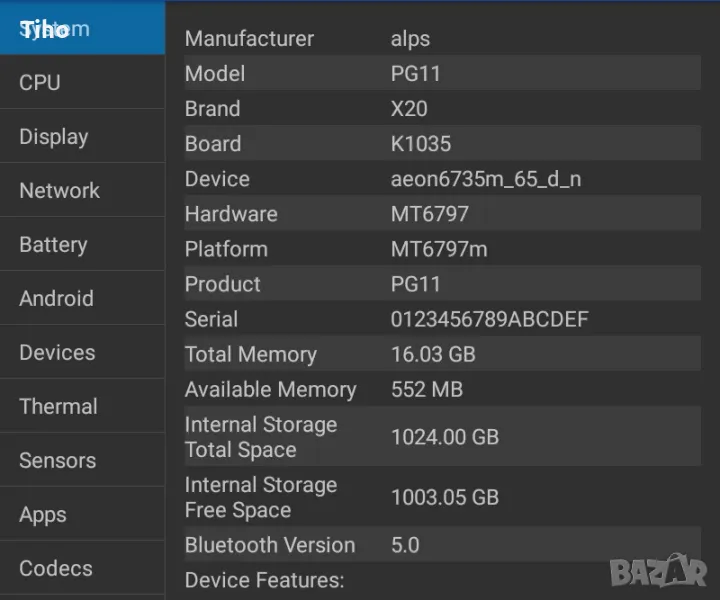
Task: Open the Sensors tab
Action: 82,461
